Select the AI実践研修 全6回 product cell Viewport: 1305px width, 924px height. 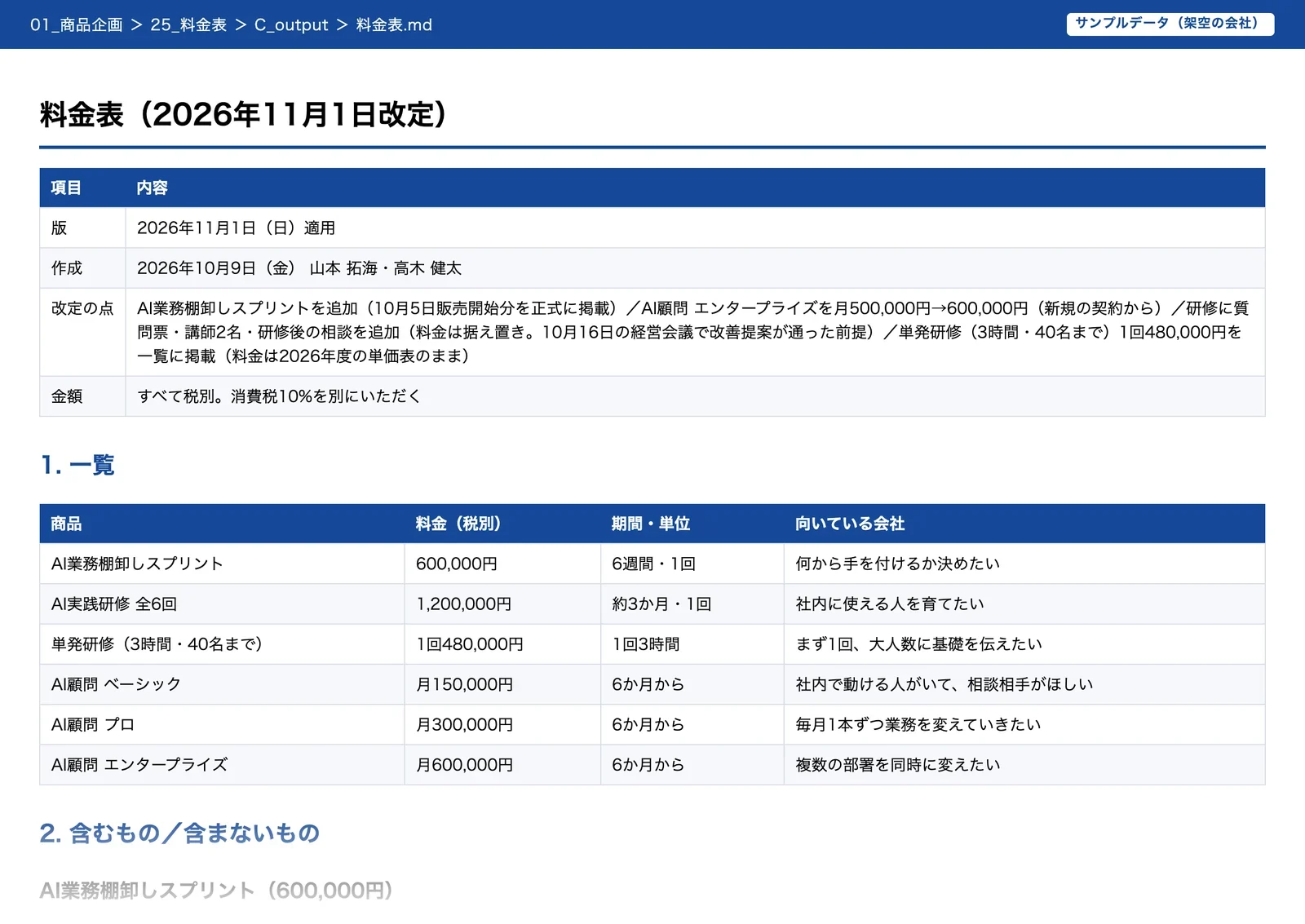click(222, 603)
